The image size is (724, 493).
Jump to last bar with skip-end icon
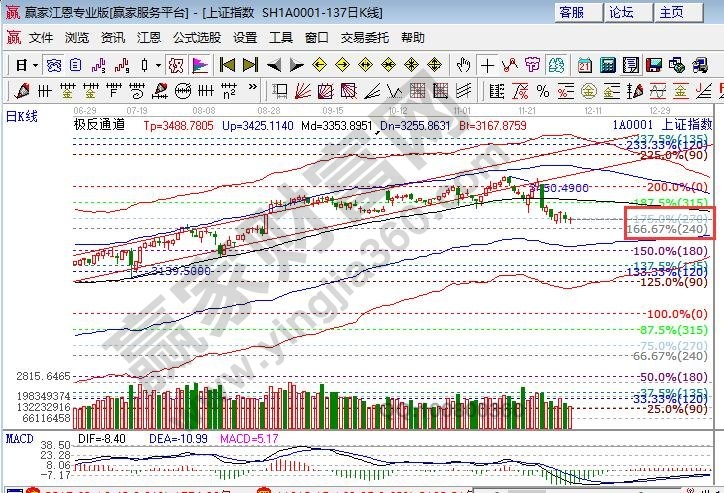tap(250, 65)
